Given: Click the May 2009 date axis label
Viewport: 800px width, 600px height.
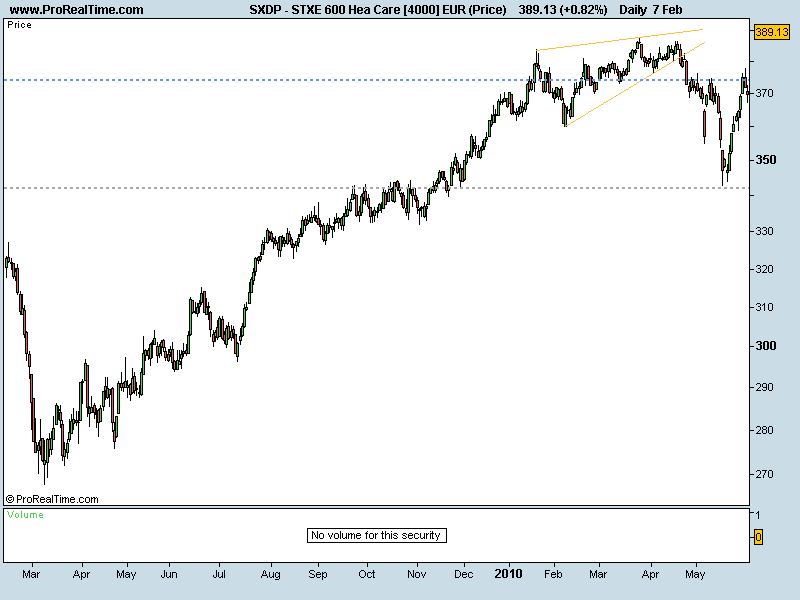Looking at the screenshot, I should [126, 574].
